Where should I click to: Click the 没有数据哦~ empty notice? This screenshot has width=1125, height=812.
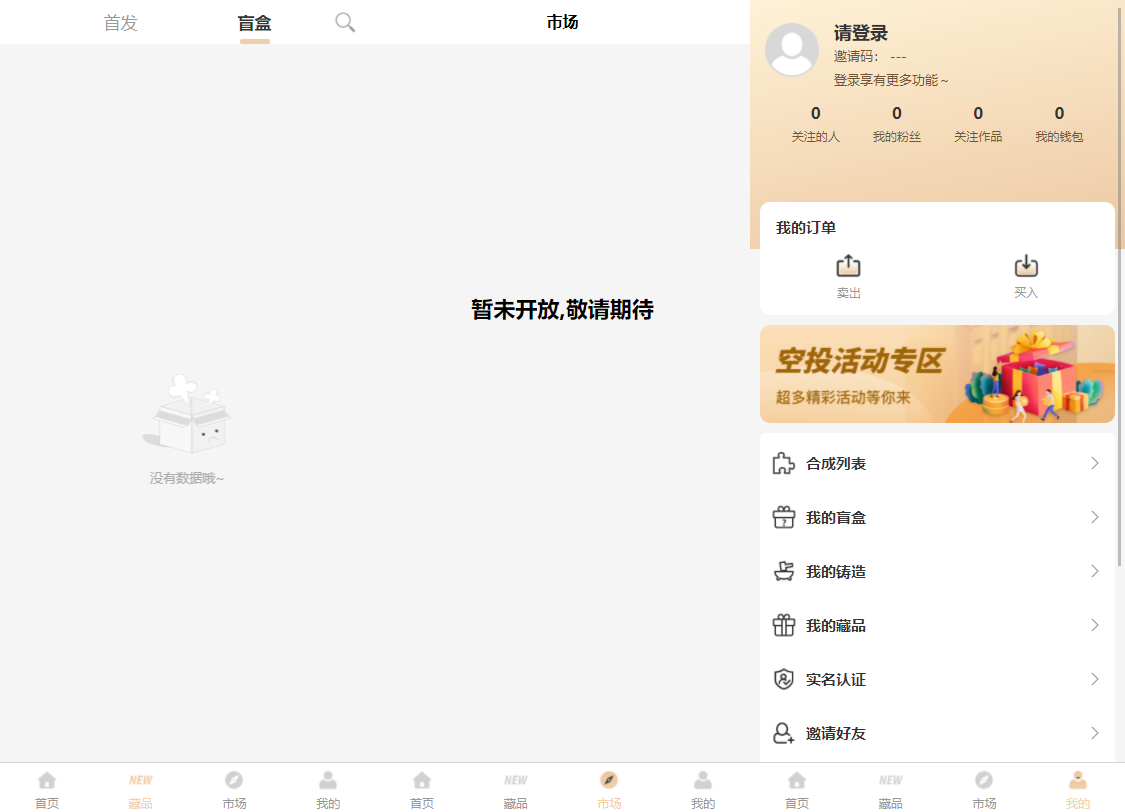(x=187, y=478)
